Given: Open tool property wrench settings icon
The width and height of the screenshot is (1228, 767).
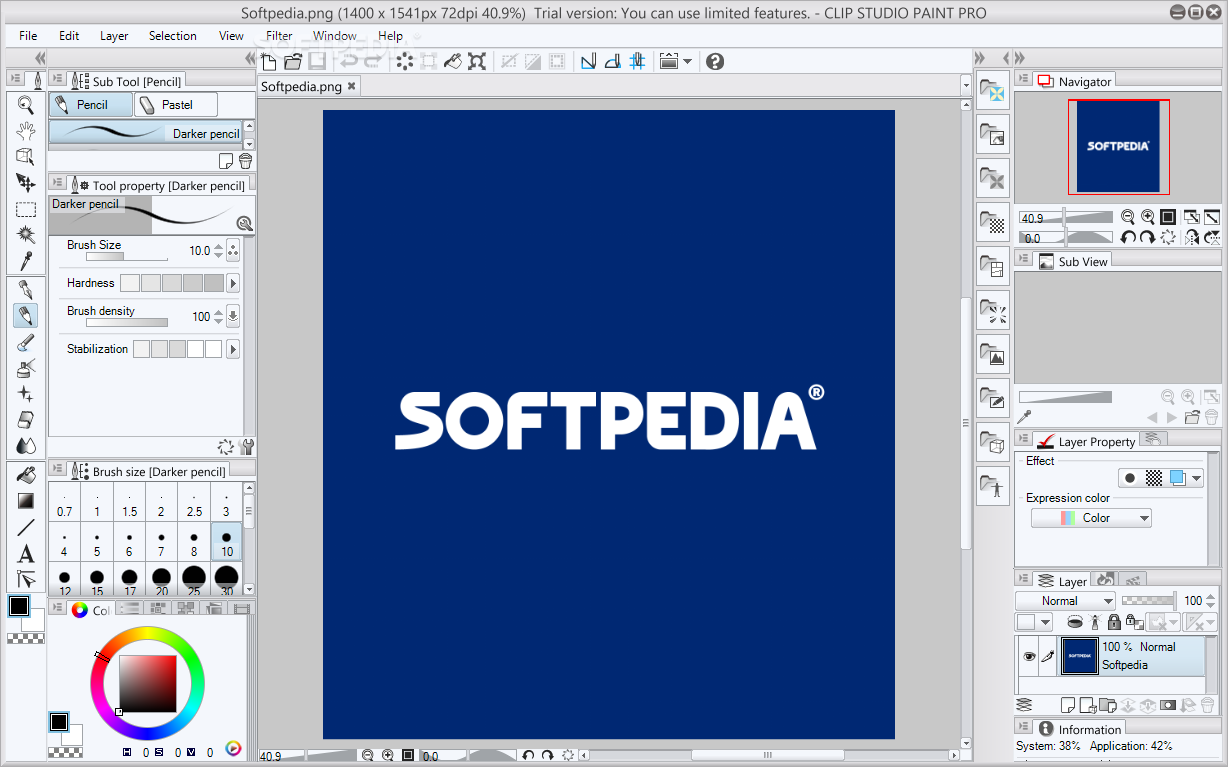Looking at the screenshot, I should [247, 447].
